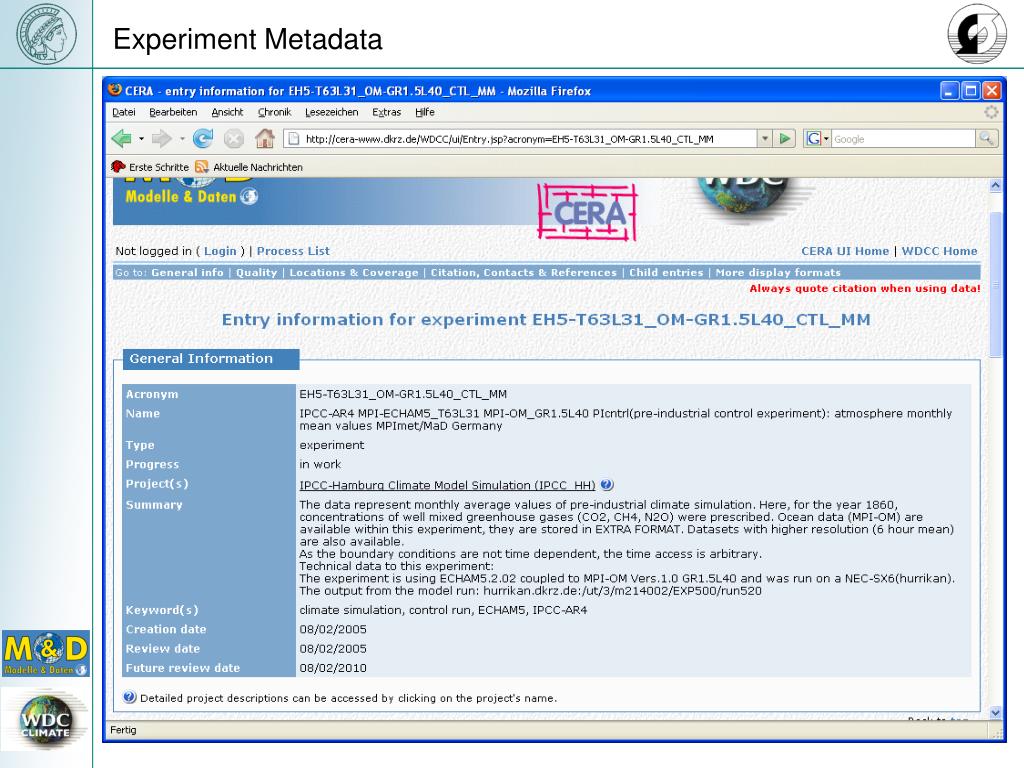Open the Lesezeichen menu
Viewport: 1024px width, 768px height.
pyautogui.click(x=332, y=112)
